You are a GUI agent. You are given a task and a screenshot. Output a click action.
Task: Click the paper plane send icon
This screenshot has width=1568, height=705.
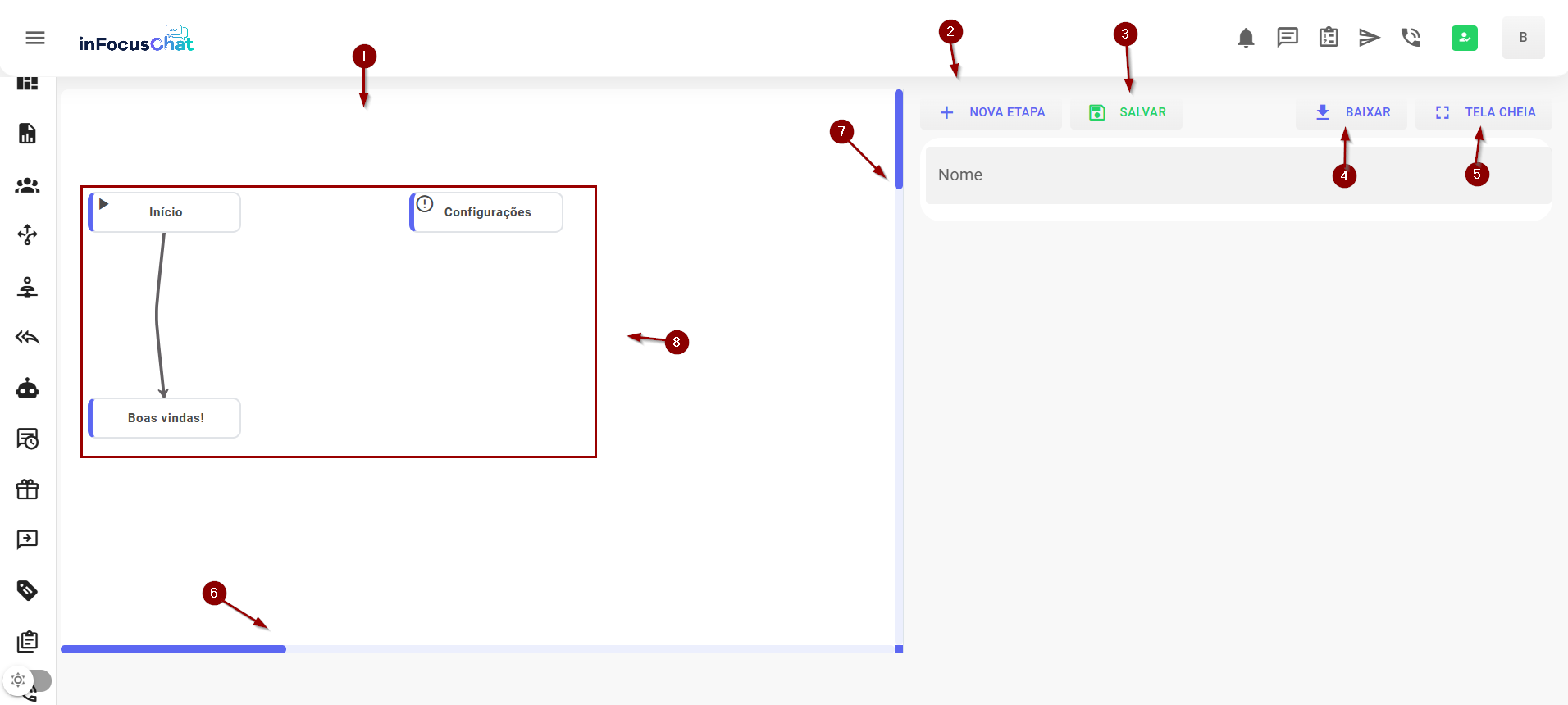[x=1369, y=38]
